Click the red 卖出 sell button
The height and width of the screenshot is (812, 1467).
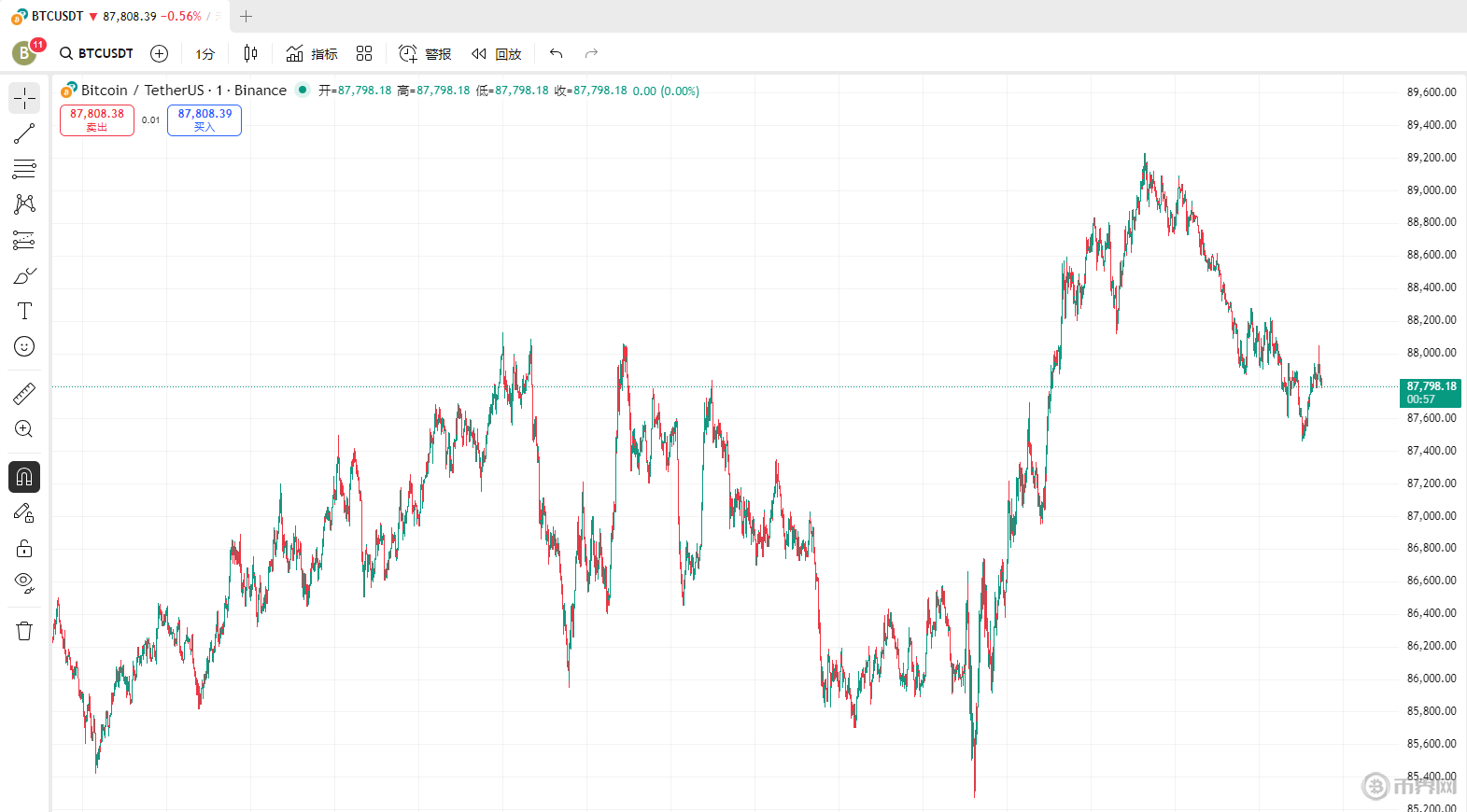[x=97, y=119]
